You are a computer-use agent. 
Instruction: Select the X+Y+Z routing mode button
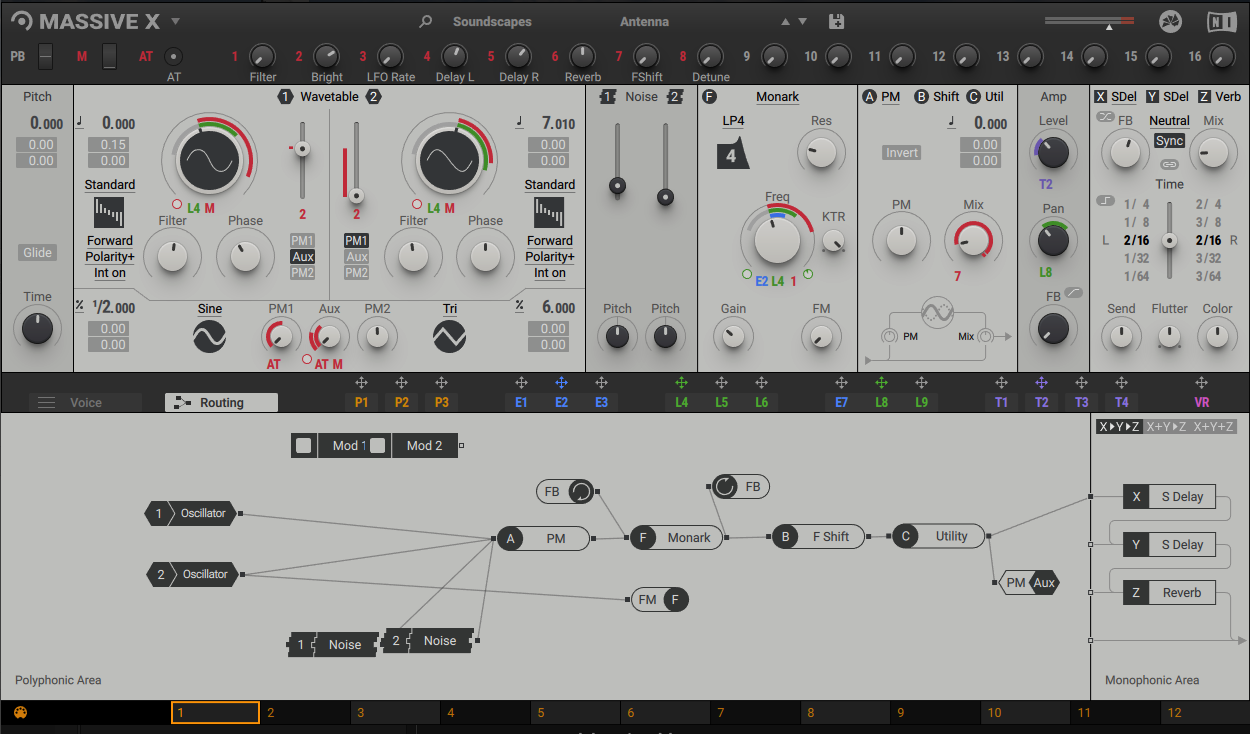tap(1211, 427)
